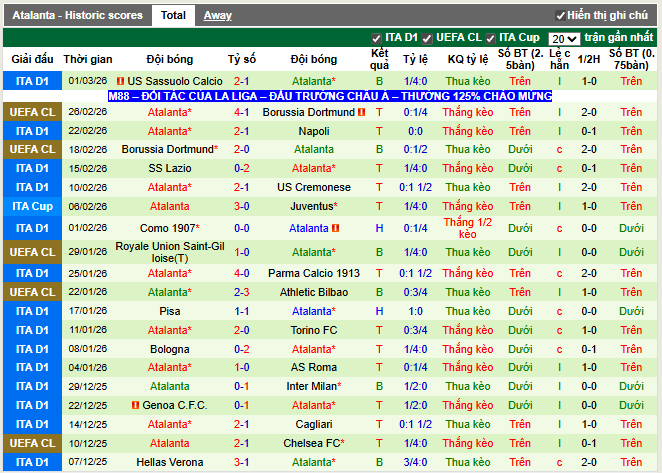The width and height of the screenshot is (662, 473).
Task: Open Hellas Verona team link
Action: coord(170,462)
